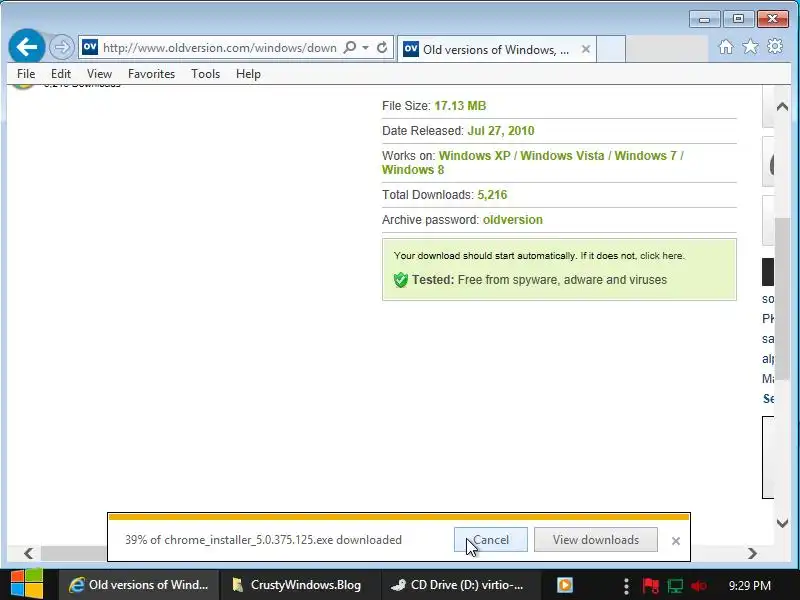Open CrustyWindows.Blog folder in taskbar

coord(299,585)
